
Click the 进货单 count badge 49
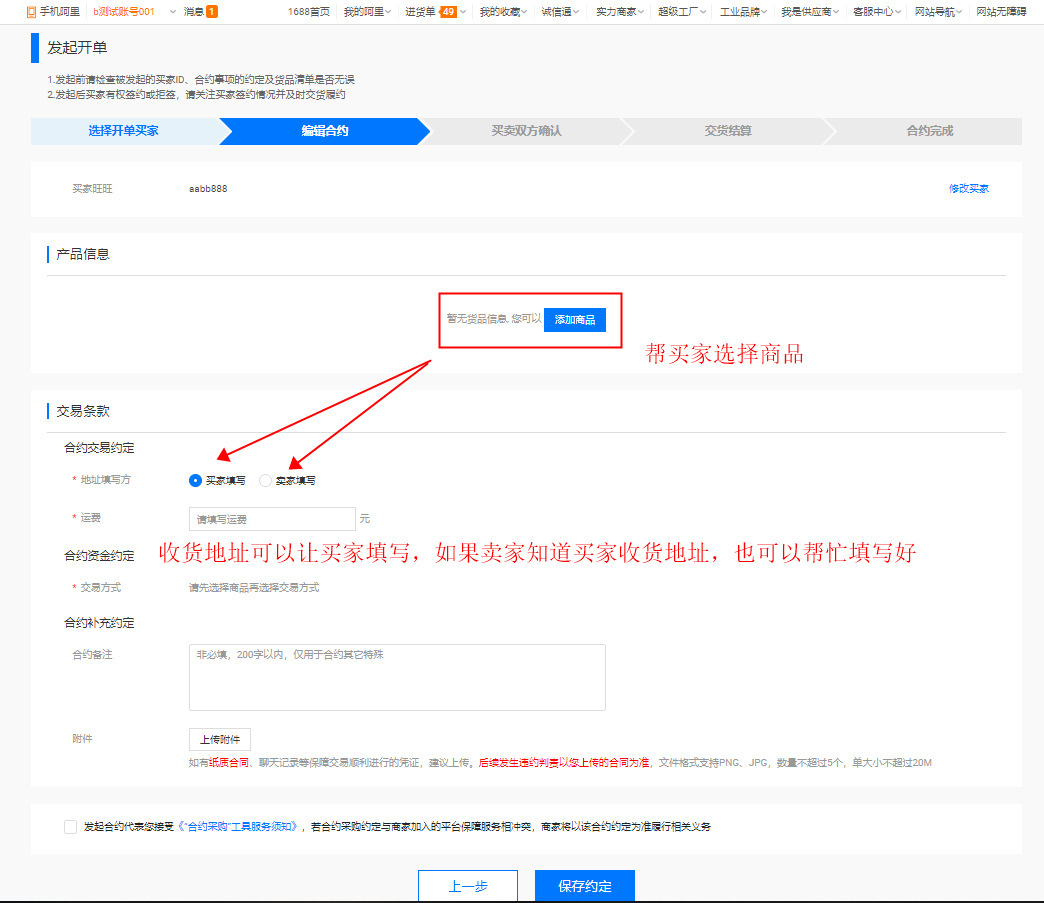tap(448, 12)
